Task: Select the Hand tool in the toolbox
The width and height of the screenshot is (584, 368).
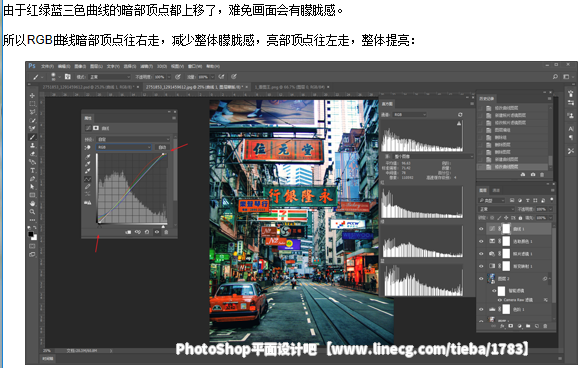Action: coord(32,203)
